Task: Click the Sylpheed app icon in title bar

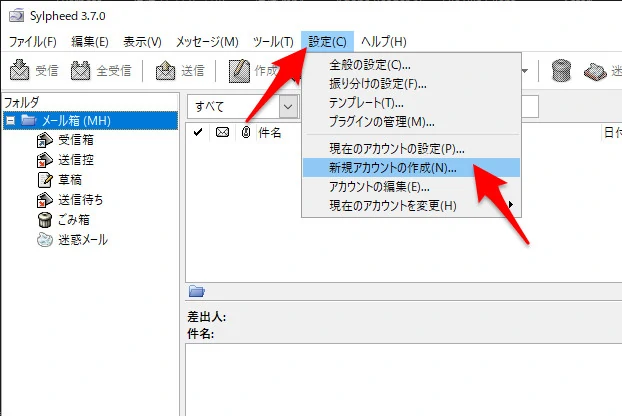Action: (x=17, y=16)
